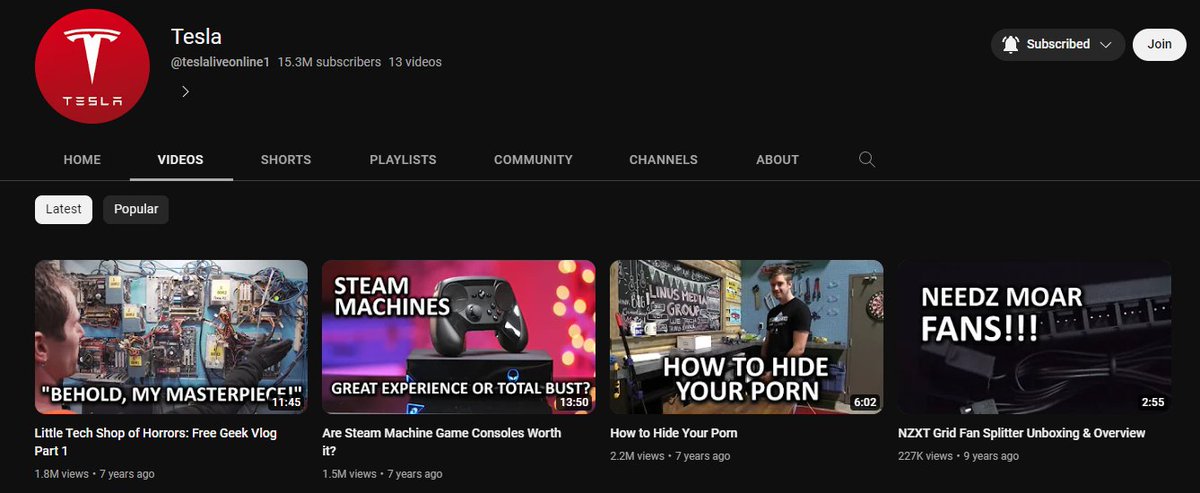Open How to Hide thumbnail with man
The width and height of the screenshot is (1200, 493).
coord(746,337)
